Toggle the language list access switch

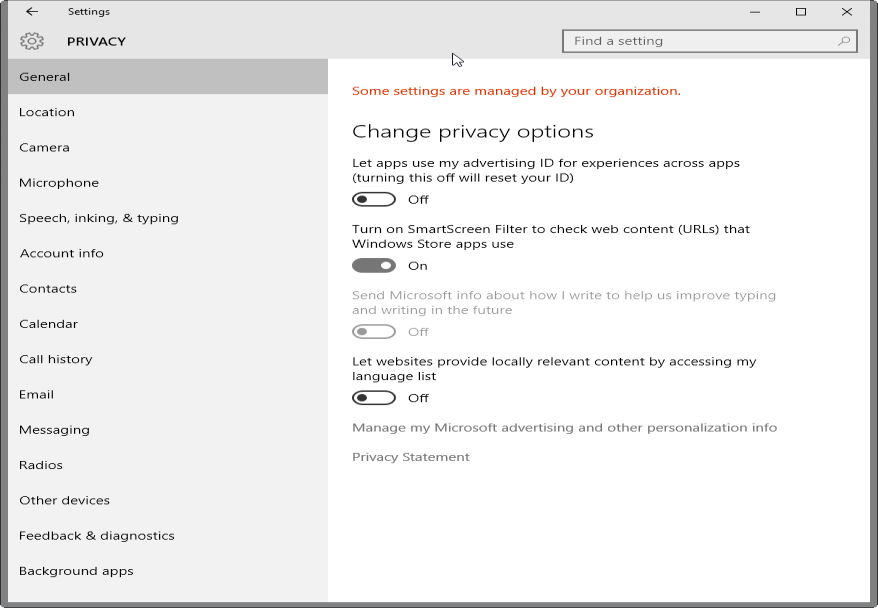pos(374,397)
